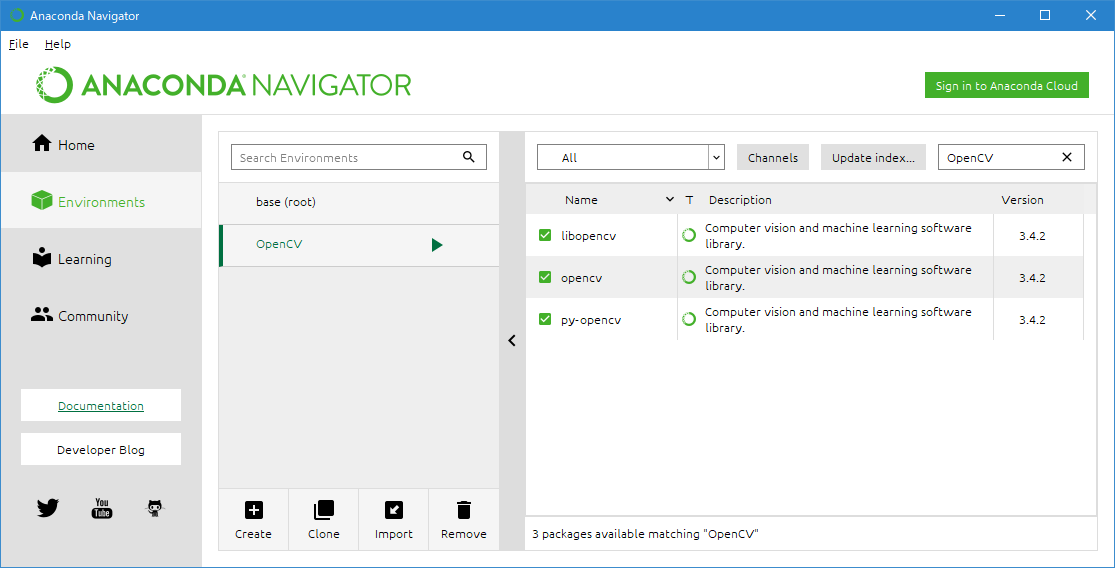Click the Description column header
This screenshot has width=1115, height=568.
coord(740,200)
